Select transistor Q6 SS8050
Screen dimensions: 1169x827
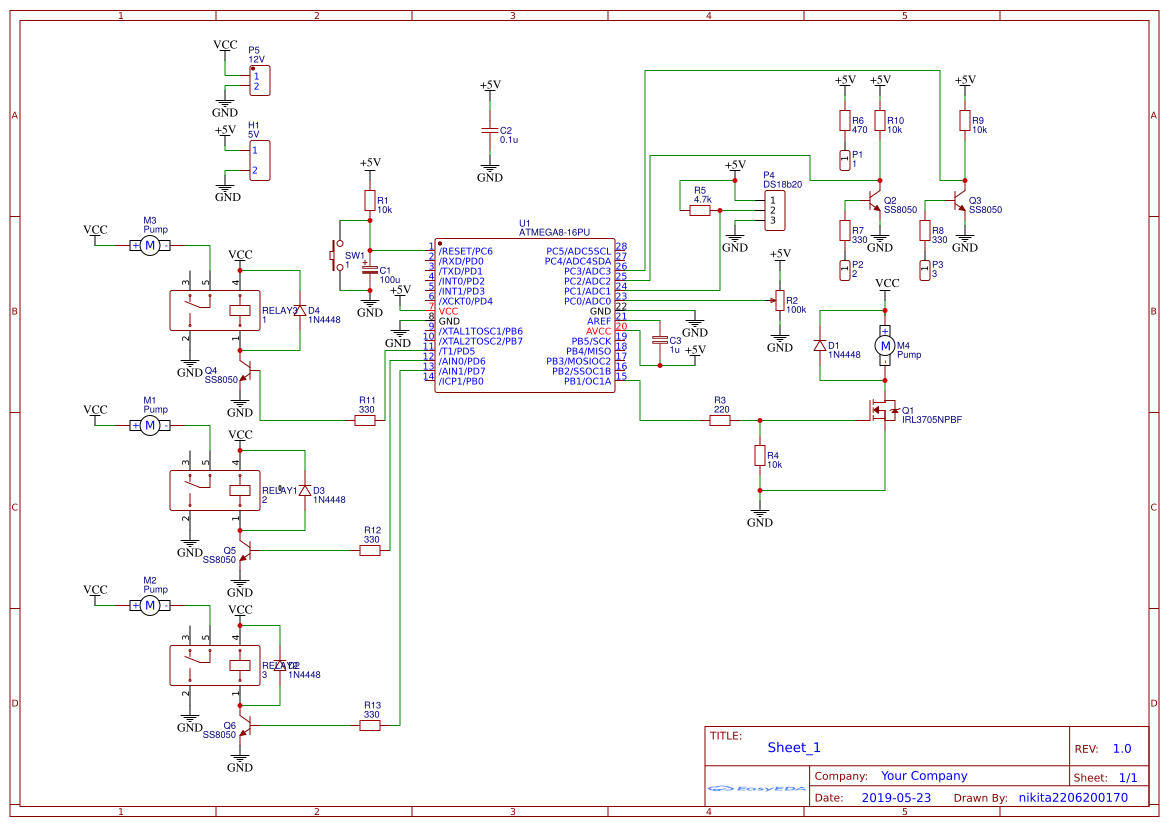coord(245,725)
